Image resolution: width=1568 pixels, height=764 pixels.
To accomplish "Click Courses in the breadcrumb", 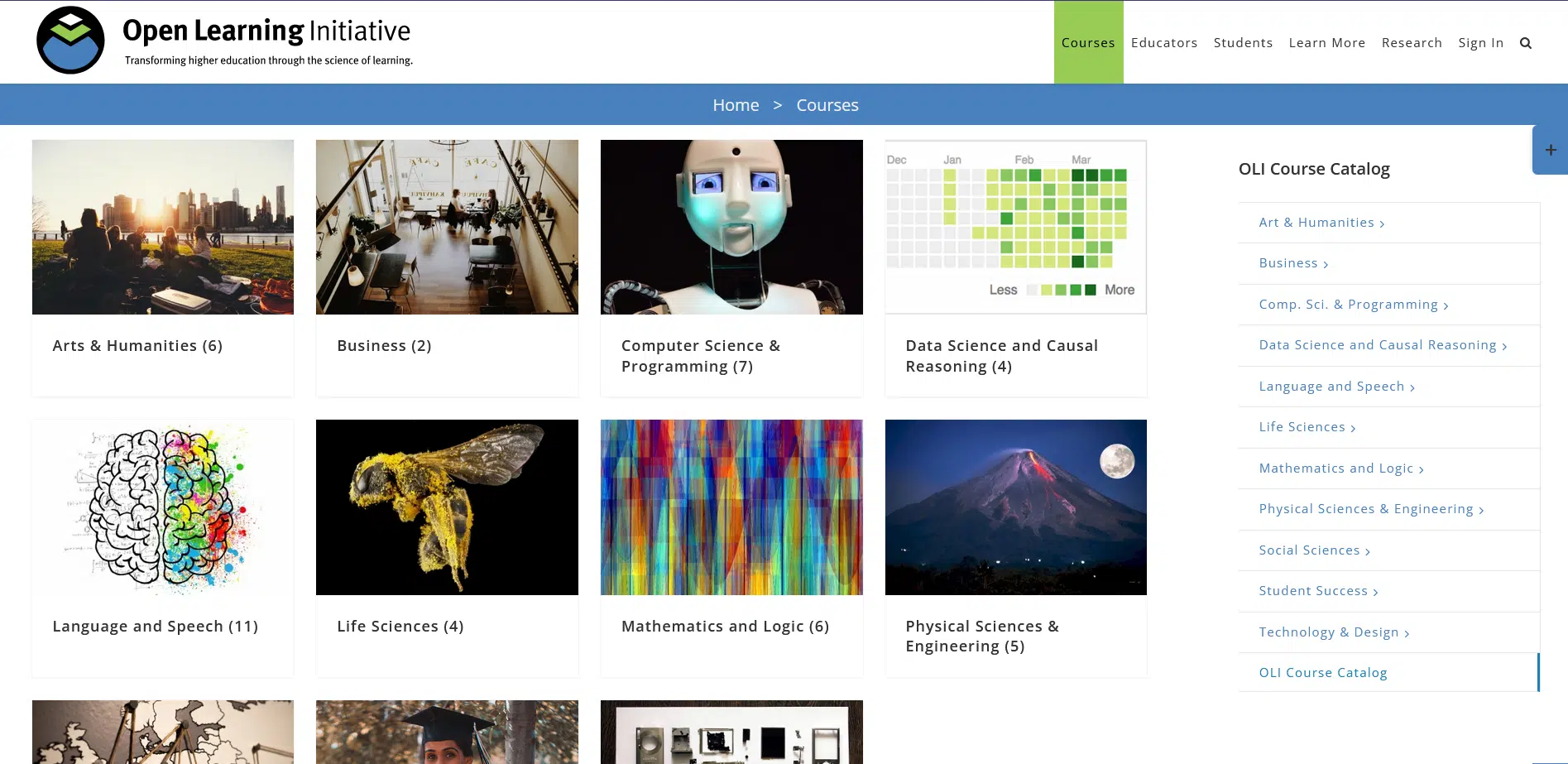I will tap(827, 105).
